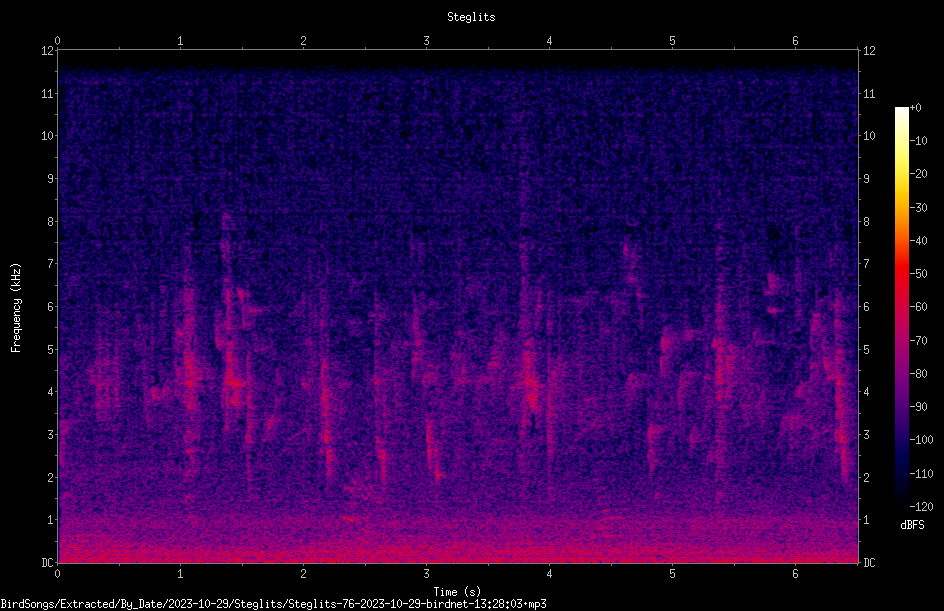Click the bright call near 1 second at 4 kHz

[191, 380]
